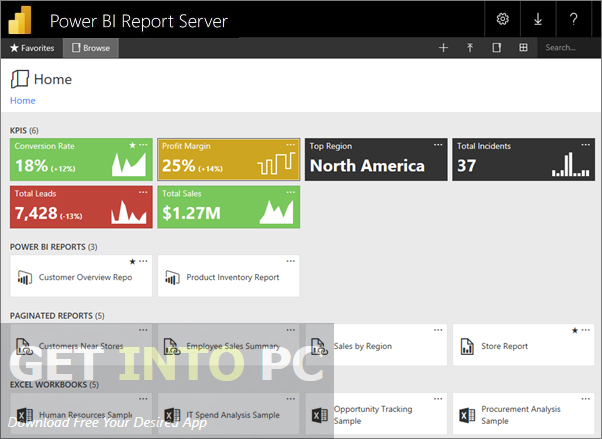This screenshot has height=439, width=602.
Task: Click the 'PAGINATED REPORTS (5)' heading
Action: tap(57, 316)
